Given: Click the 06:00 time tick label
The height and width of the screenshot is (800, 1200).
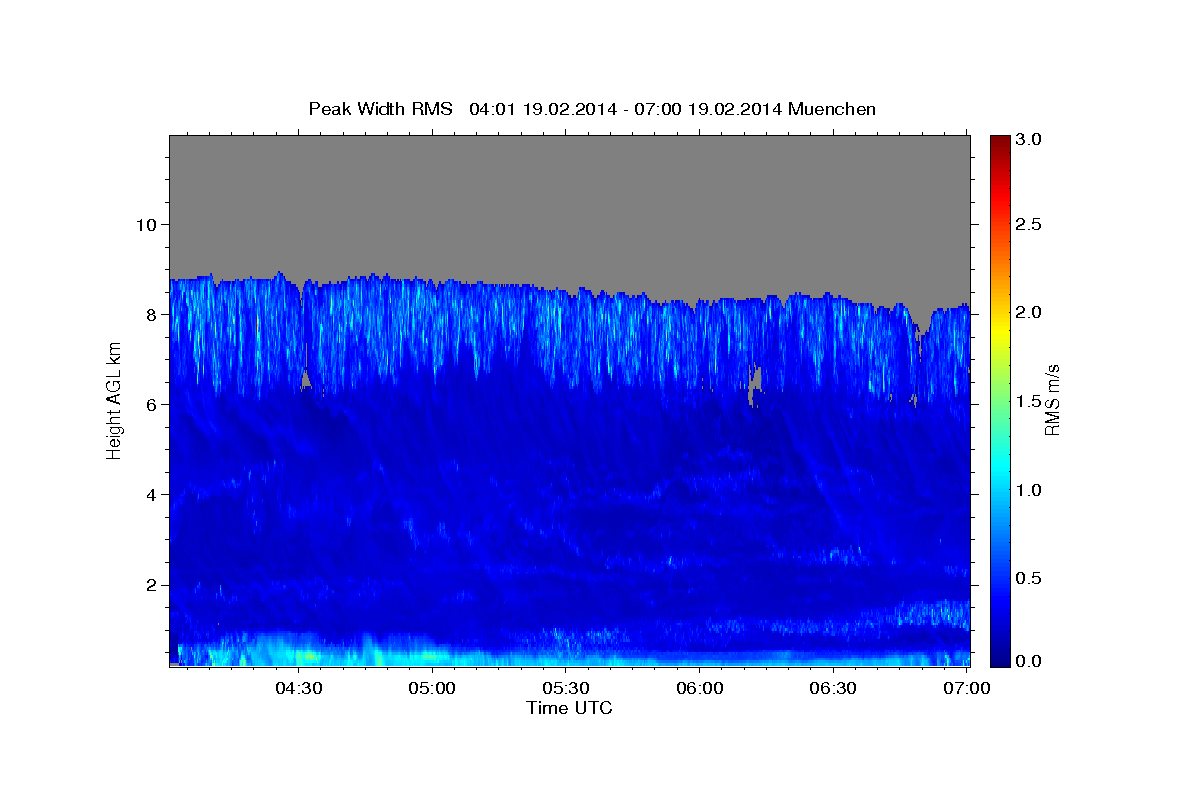Looking at the screenshot, I should click(x=699, y=689).
